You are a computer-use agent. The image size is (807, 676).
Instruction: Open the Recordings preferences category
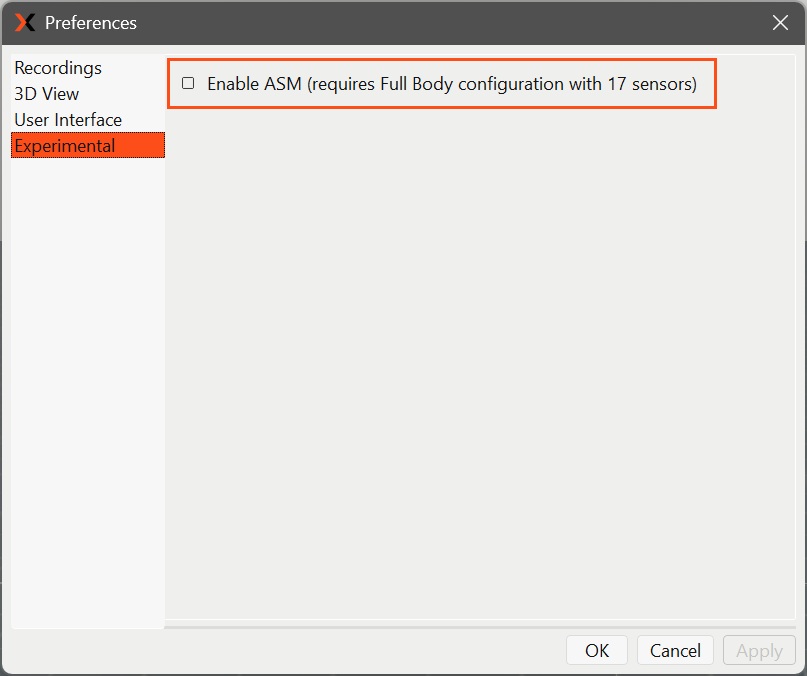[58, 68]
